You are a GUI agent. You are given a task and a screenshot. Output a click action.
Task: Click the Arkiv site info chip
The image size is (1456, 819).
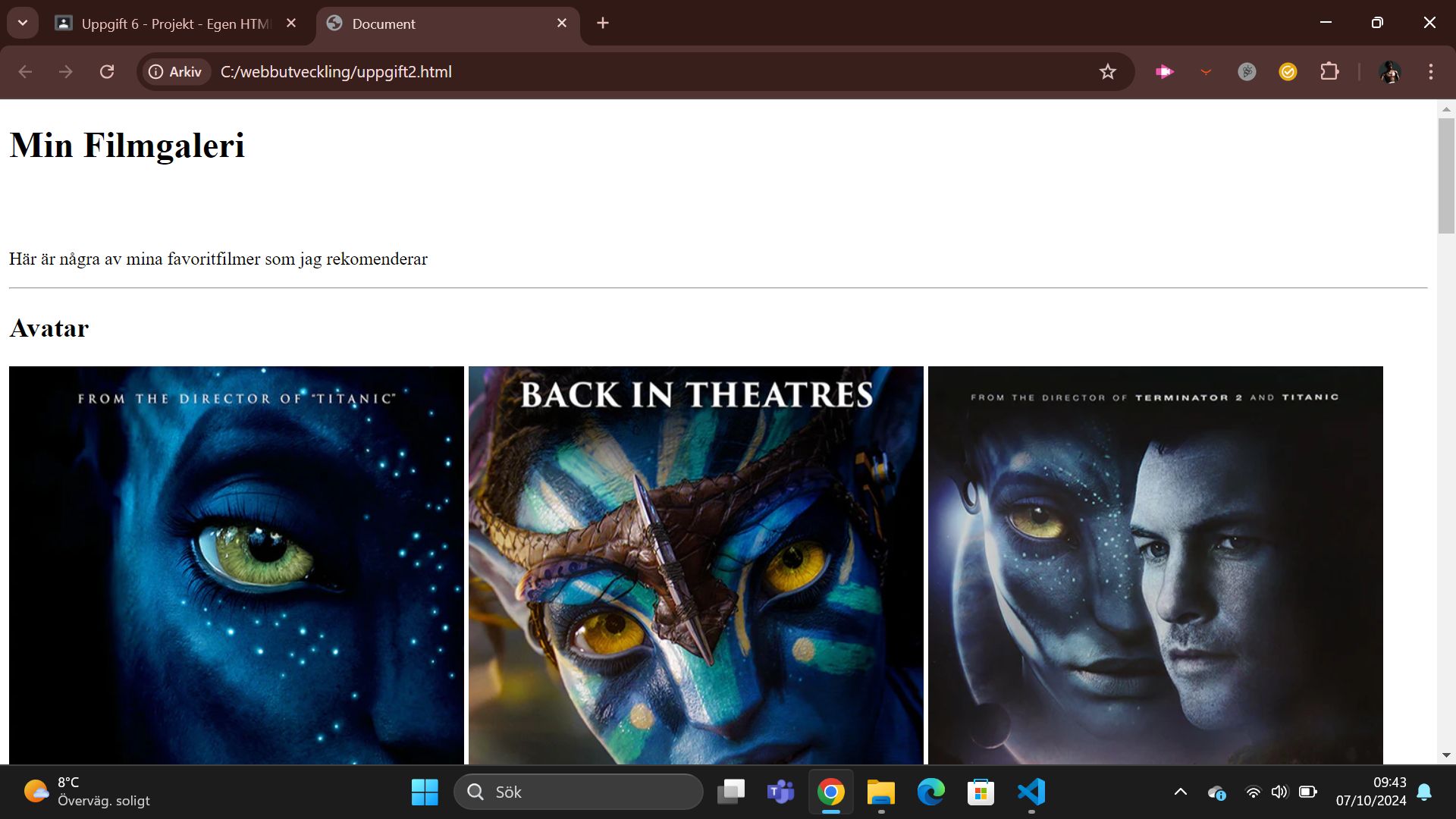click(175, 71)
